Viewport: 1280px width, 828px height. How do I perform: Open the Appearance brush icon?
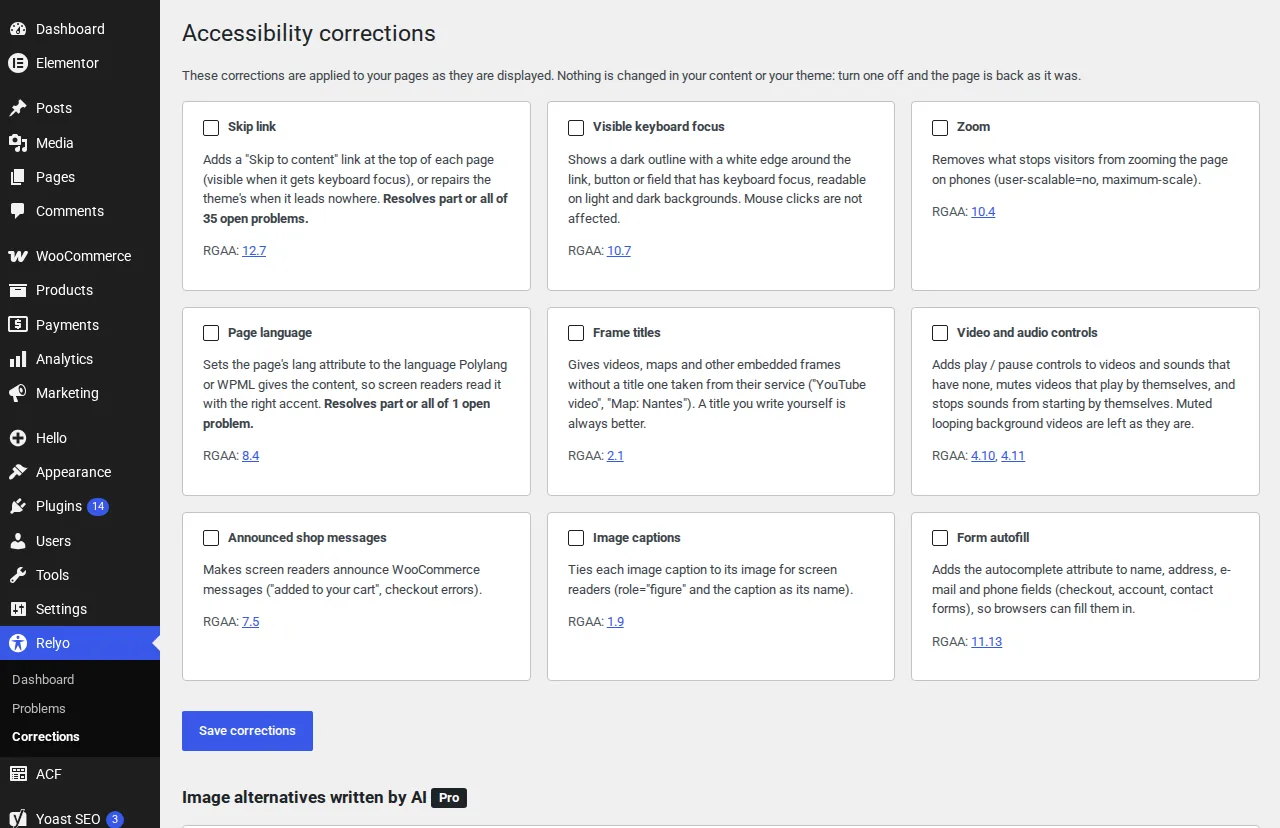(x=18, y=472)
